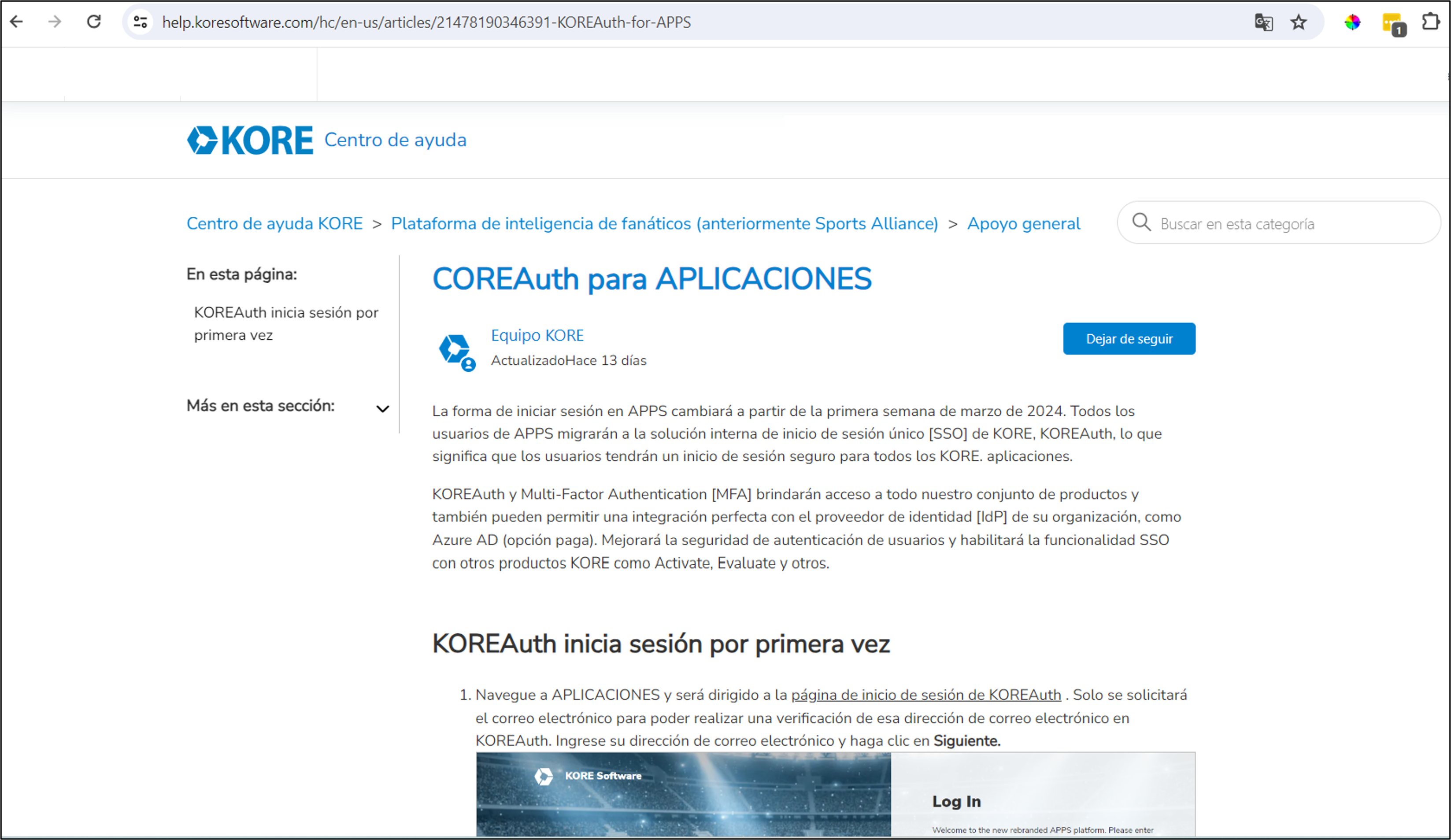The height and width of the screenshot is (840, 1451).
Task: Open site information icon in address bar
Action: tap(141, 22)
